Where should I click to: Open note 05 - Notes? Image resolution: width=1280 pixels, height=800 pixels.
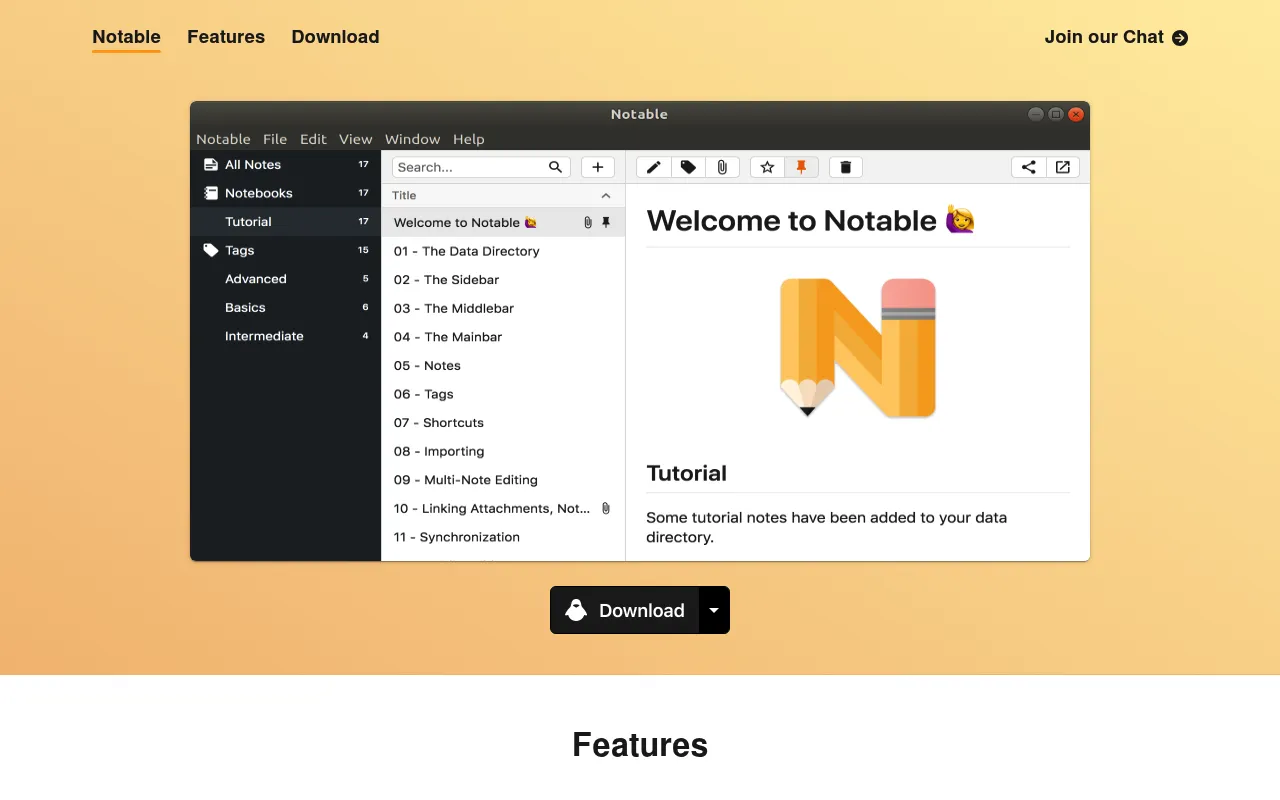[503, 365]
